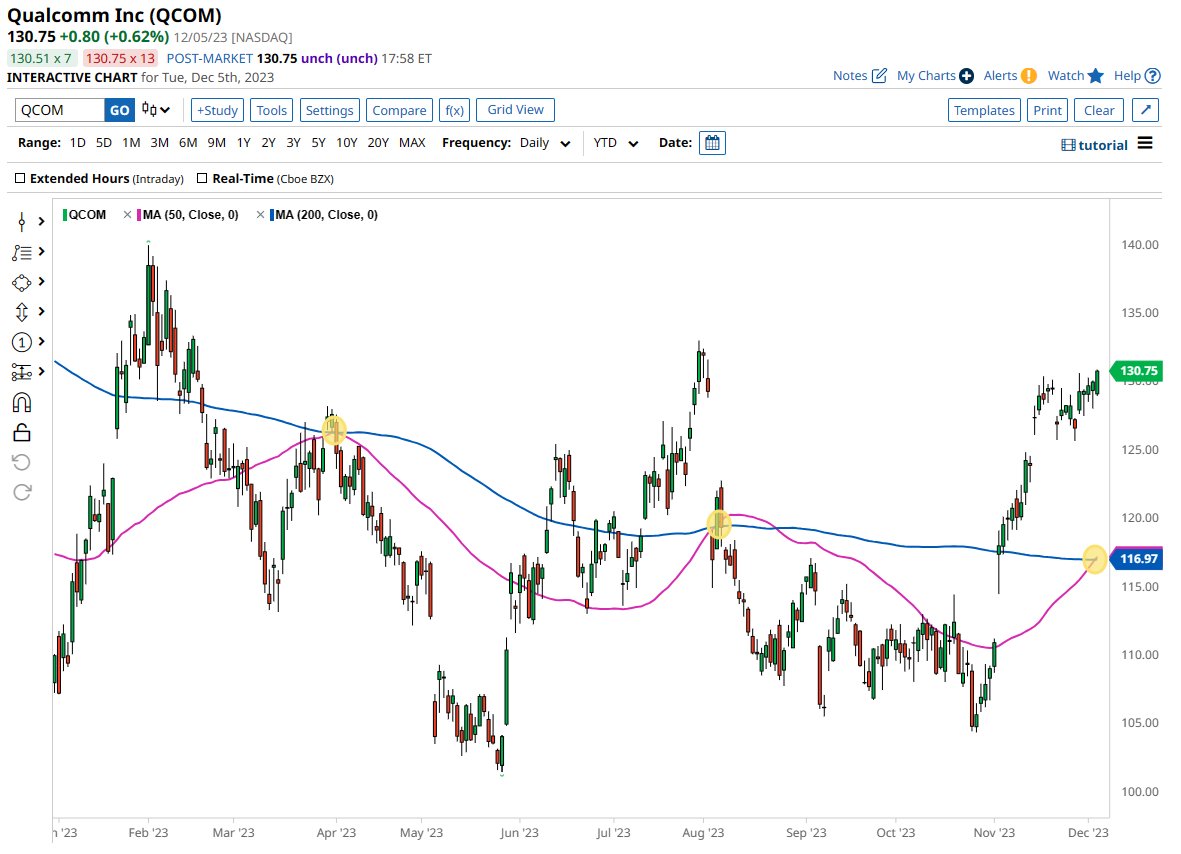
Task: Click the green QCOM legend color swatch
Action: 66,215
